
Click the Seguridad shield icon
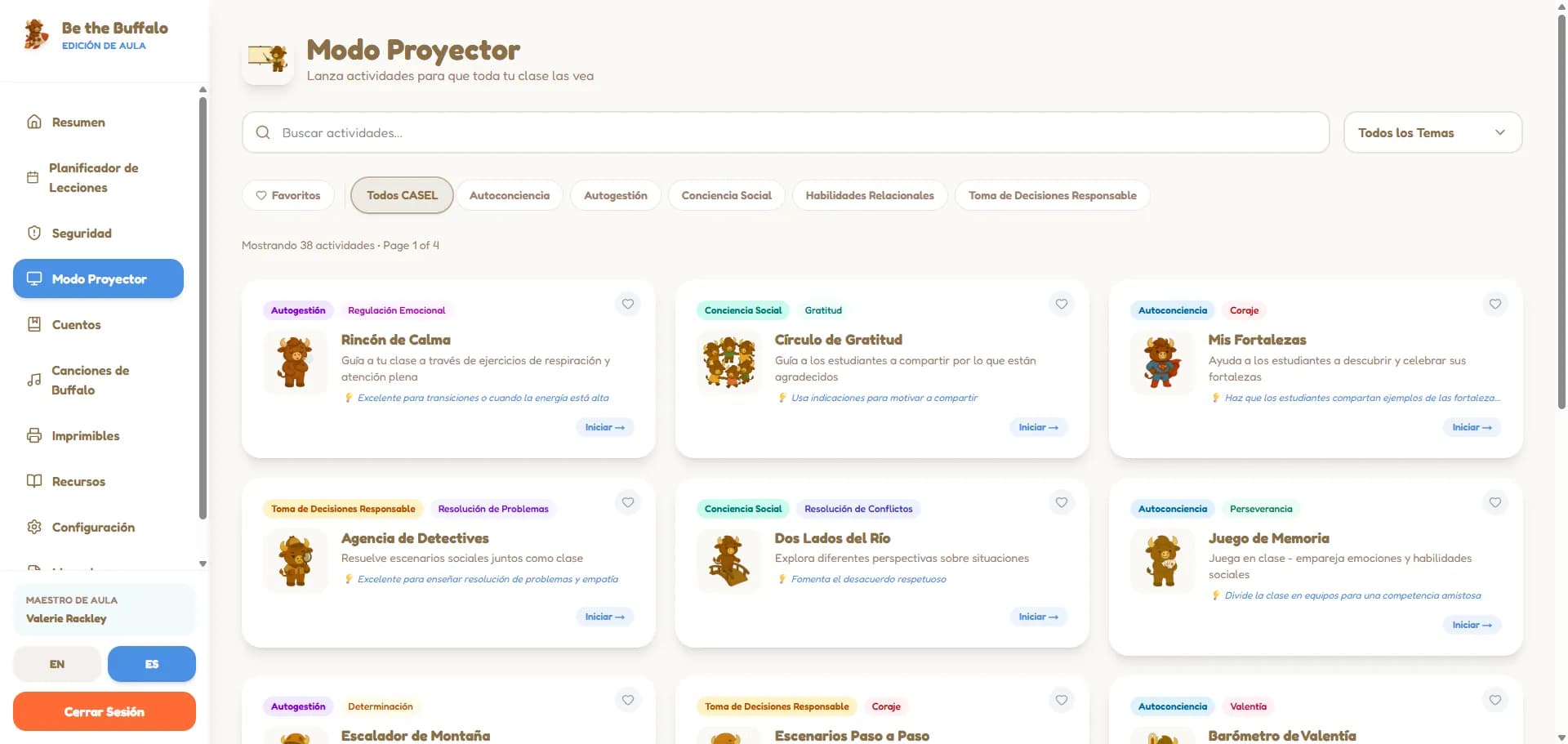[34, 233]
